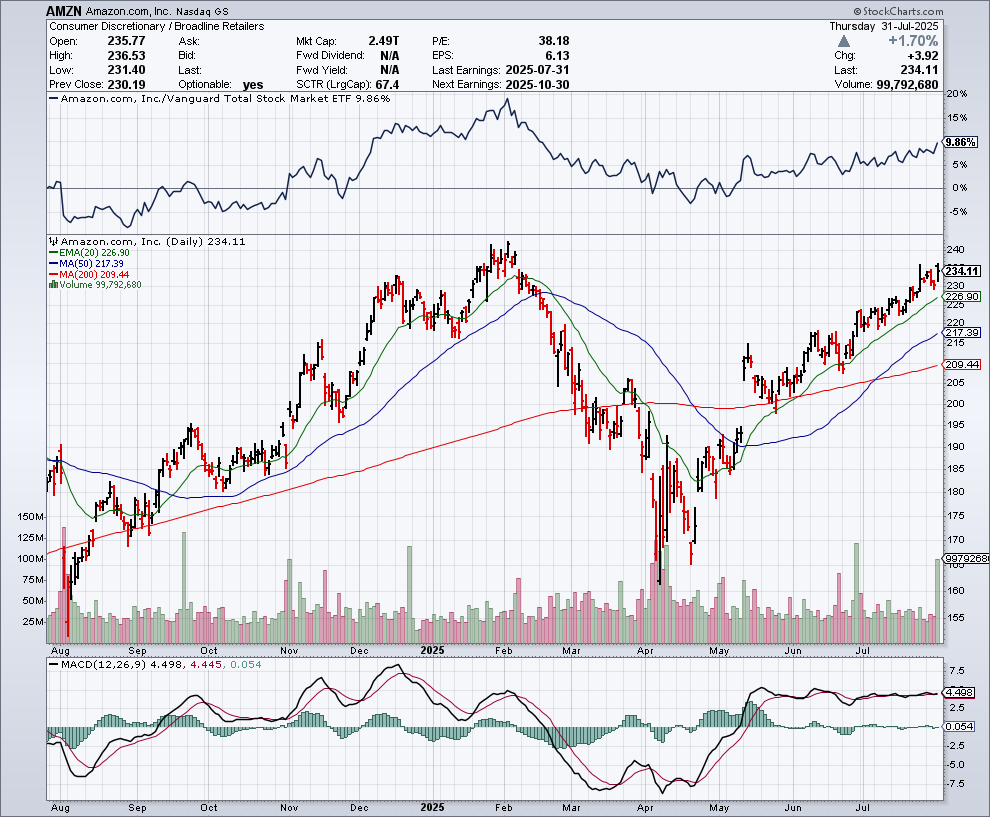Click the Optionable value yes

pos(253,85)
